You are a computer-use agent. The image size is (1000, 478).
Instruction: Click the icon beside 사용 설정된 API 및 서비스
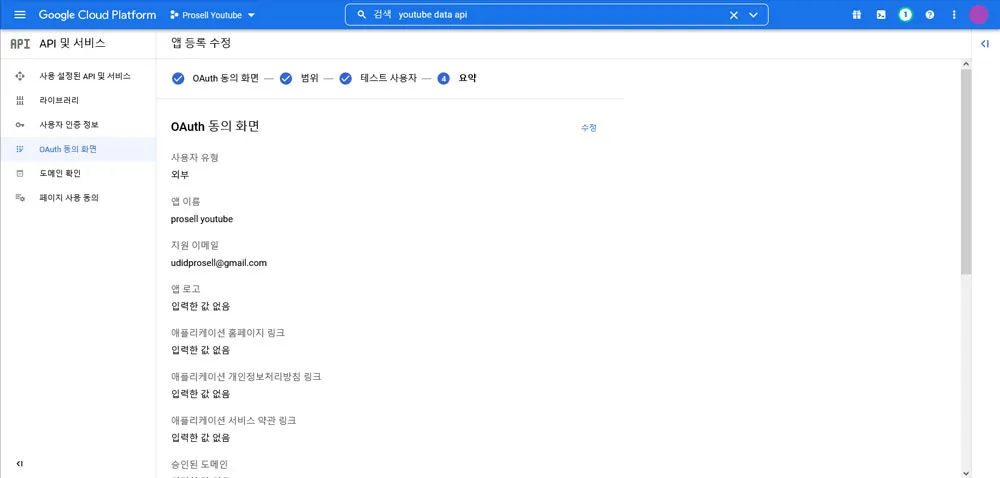[20, 76]
